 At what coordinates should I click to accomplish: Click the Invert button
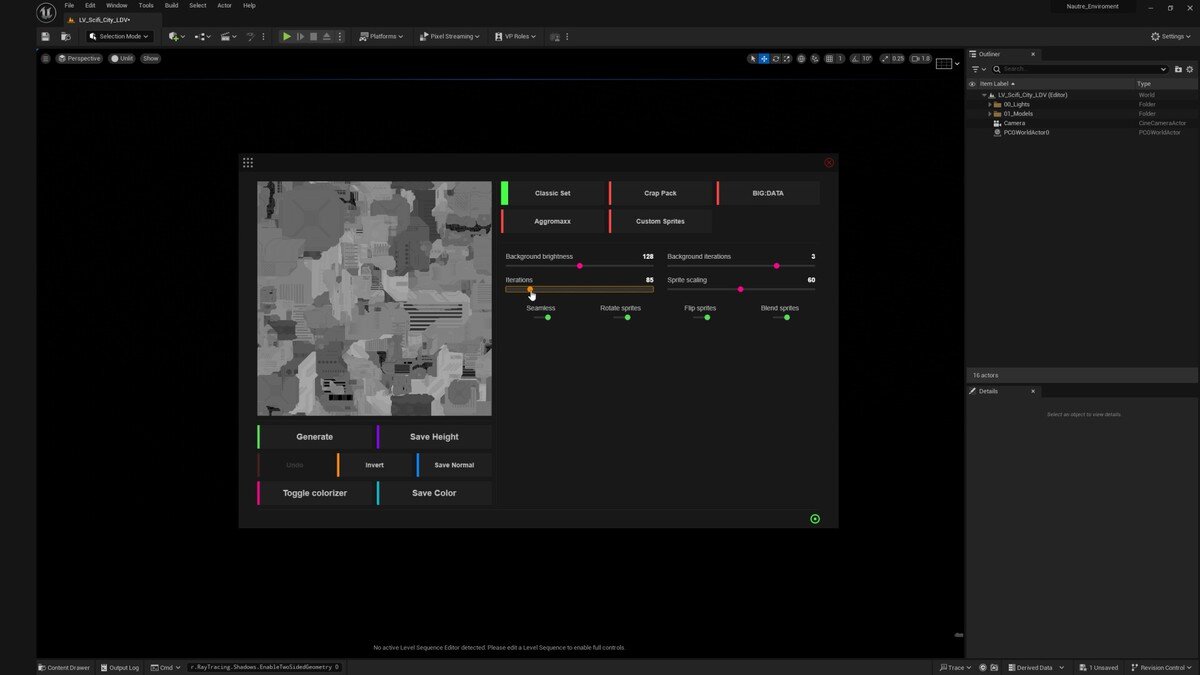coord(374,465)
